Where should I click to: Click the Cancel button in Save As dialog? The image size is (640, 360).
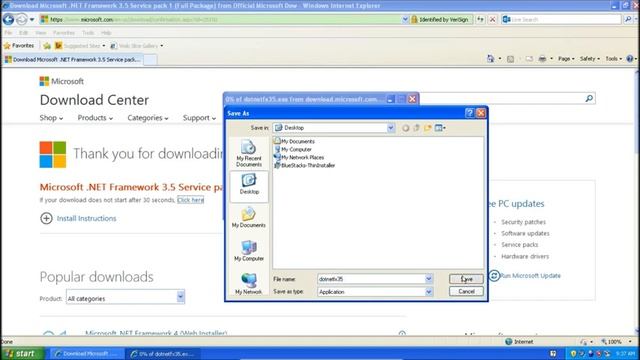[x=466, y=291]
